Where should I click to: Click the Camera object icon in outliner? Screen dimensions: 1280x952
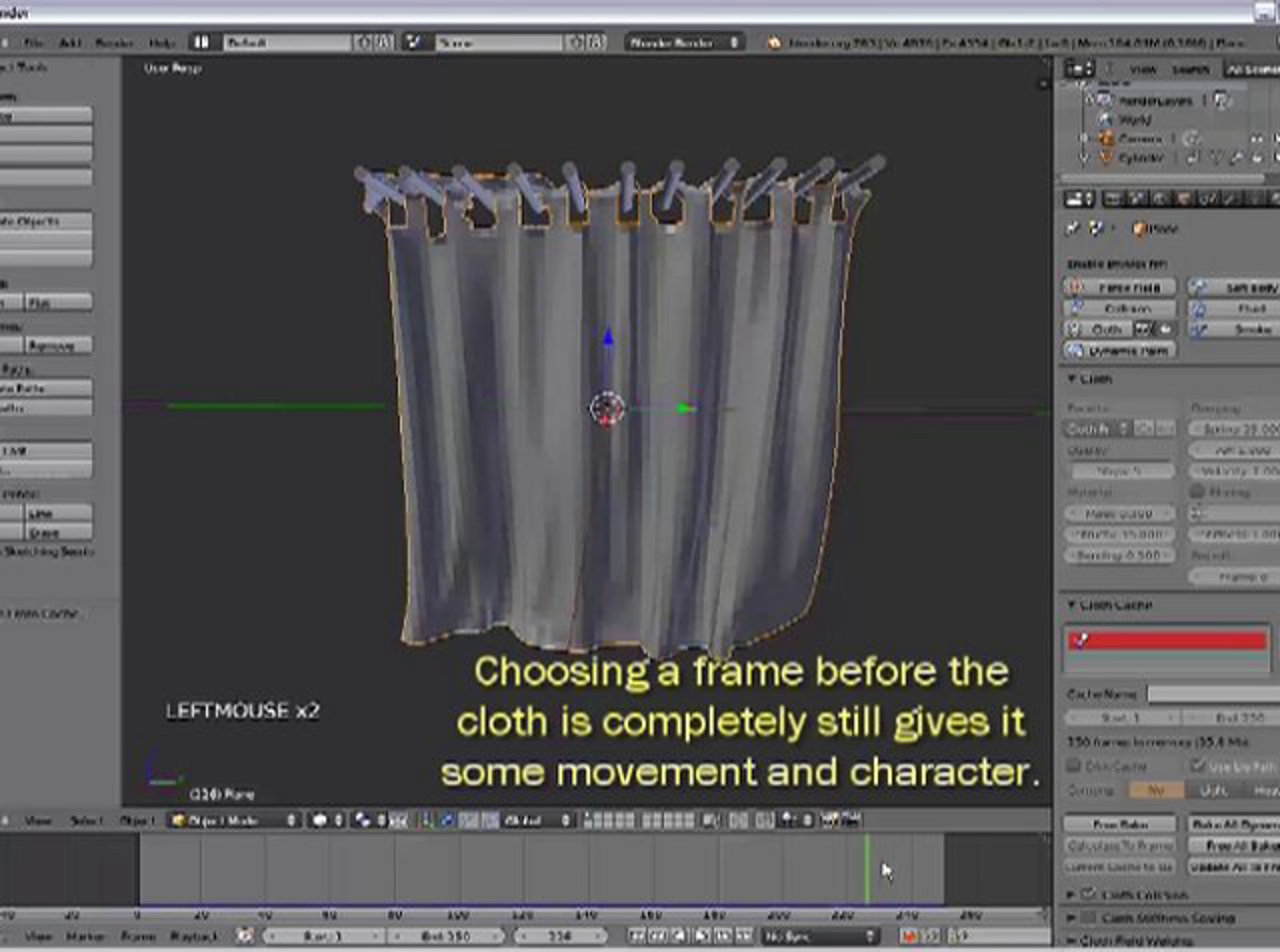[1106, 139]
